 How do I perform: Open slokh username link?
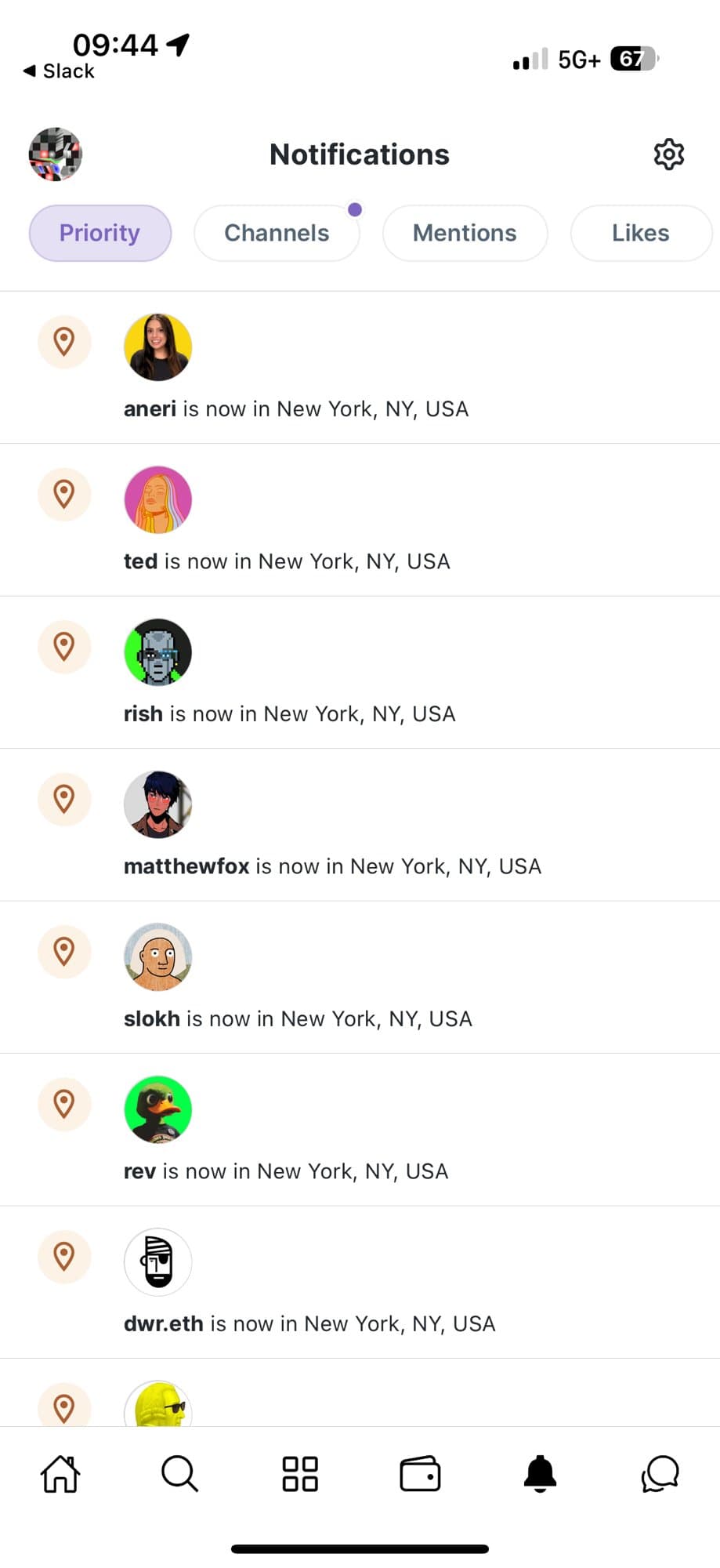[x=152, y=1018]
